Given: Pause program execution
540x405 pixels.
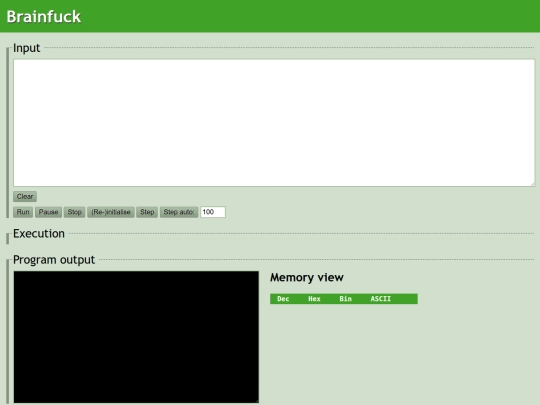Looking at the screenshot, I should pos(48,212).
